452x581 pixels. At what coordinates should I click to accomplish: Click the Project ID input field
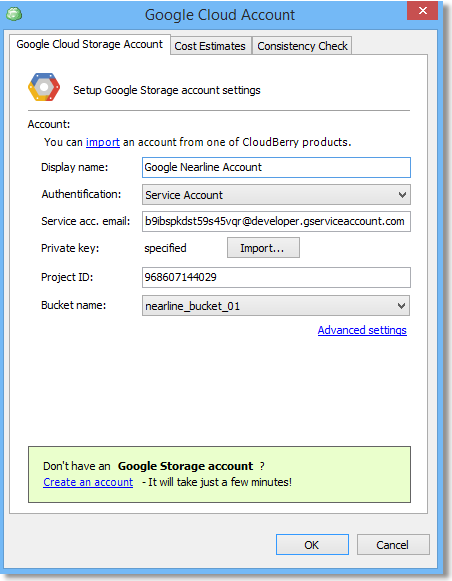tap(276, 277)
